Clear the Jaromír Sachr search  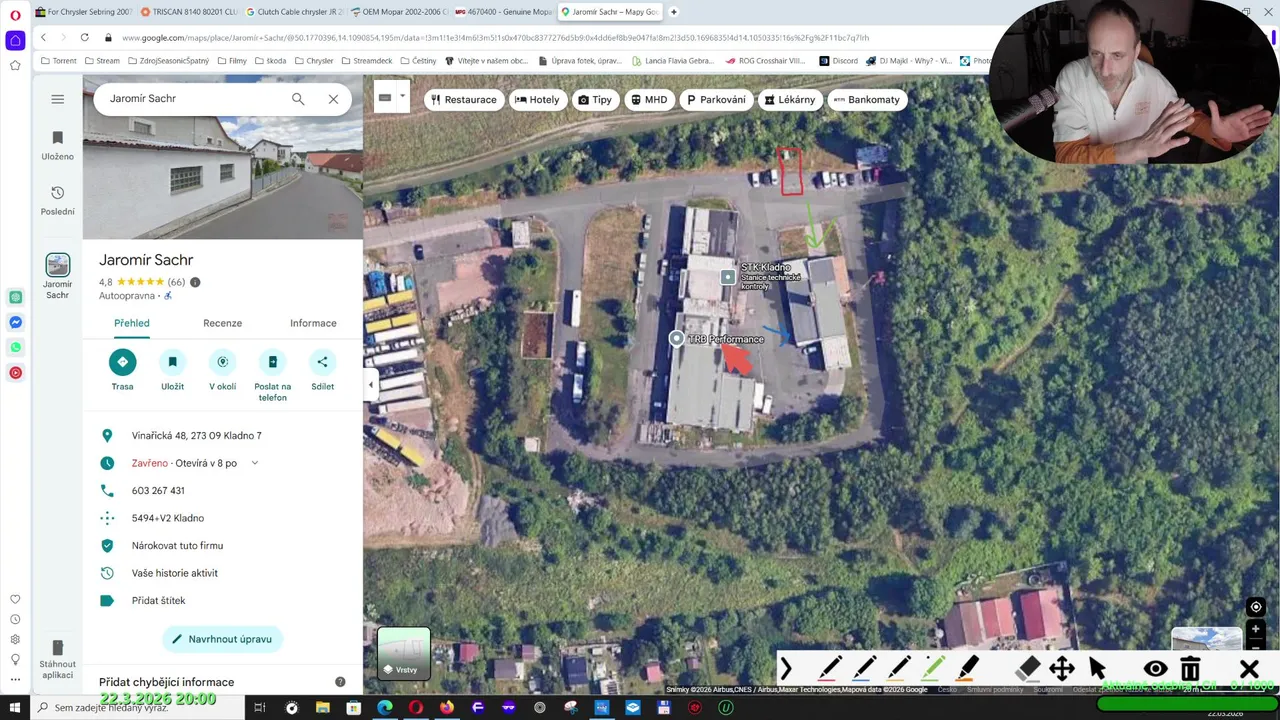tap(333, 99)
